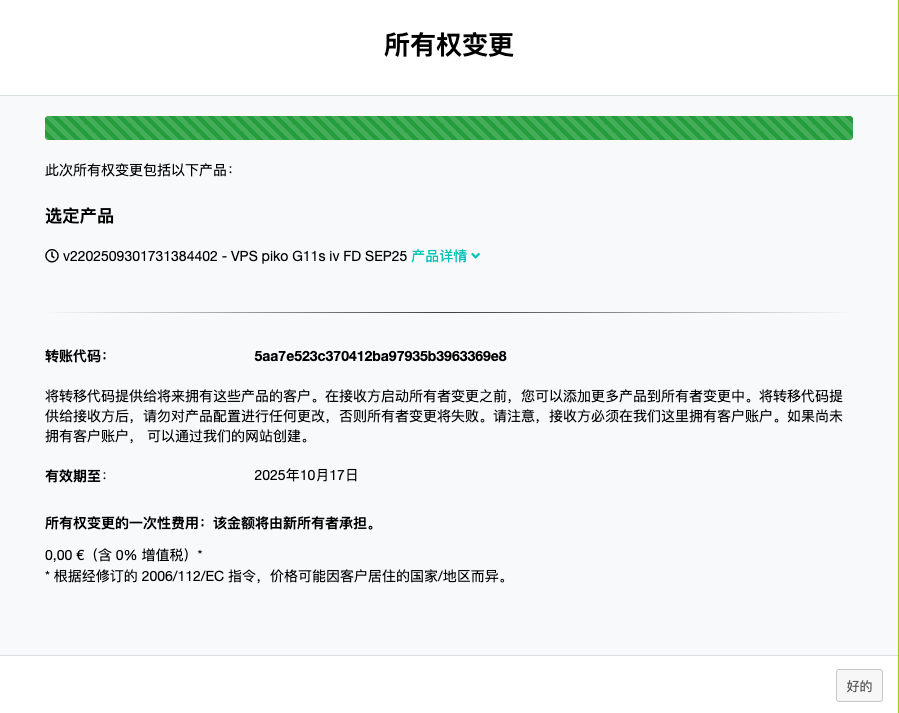Click the transfer code 5aa7e523c370412ba97935b3963369e8

[x=380, y=356]
